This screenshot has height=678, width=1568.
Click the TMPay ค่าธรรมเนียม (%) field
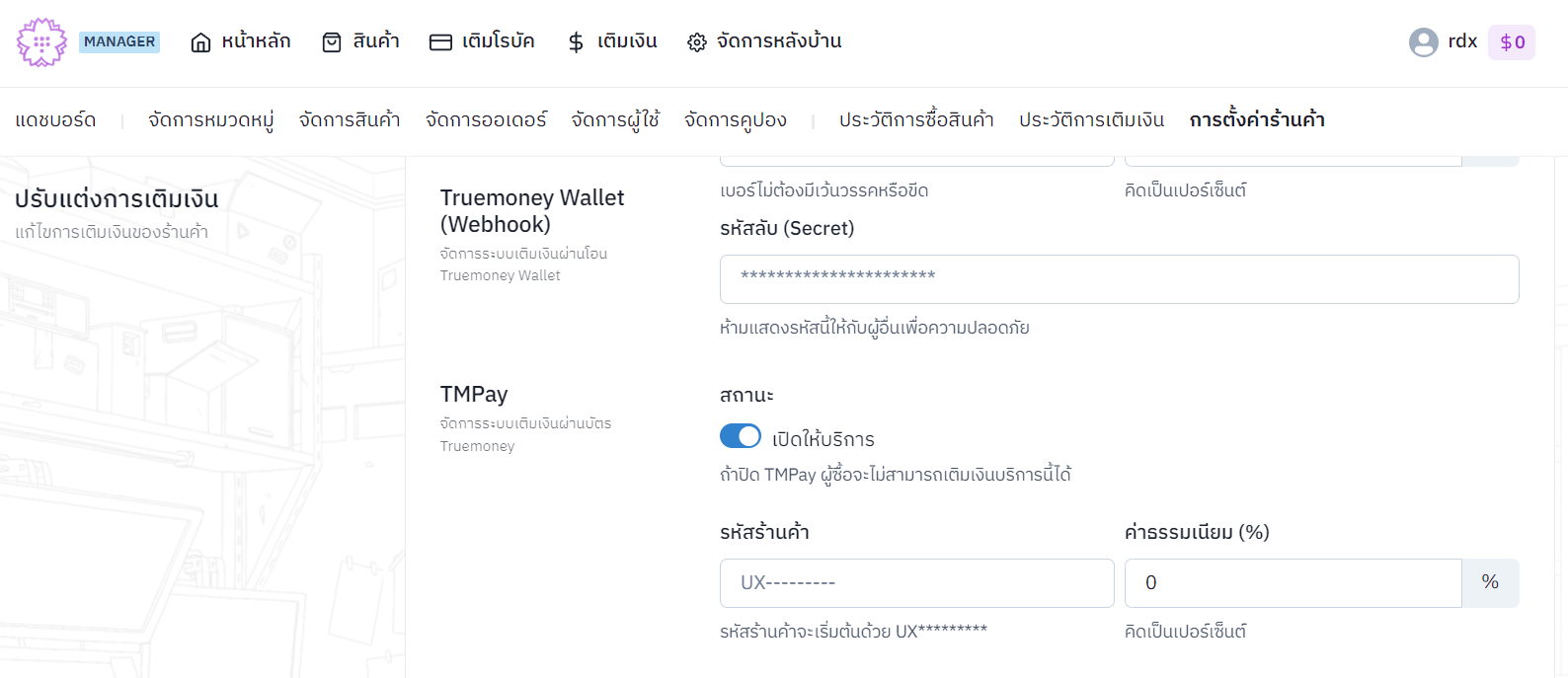(x=1293, y=583)
